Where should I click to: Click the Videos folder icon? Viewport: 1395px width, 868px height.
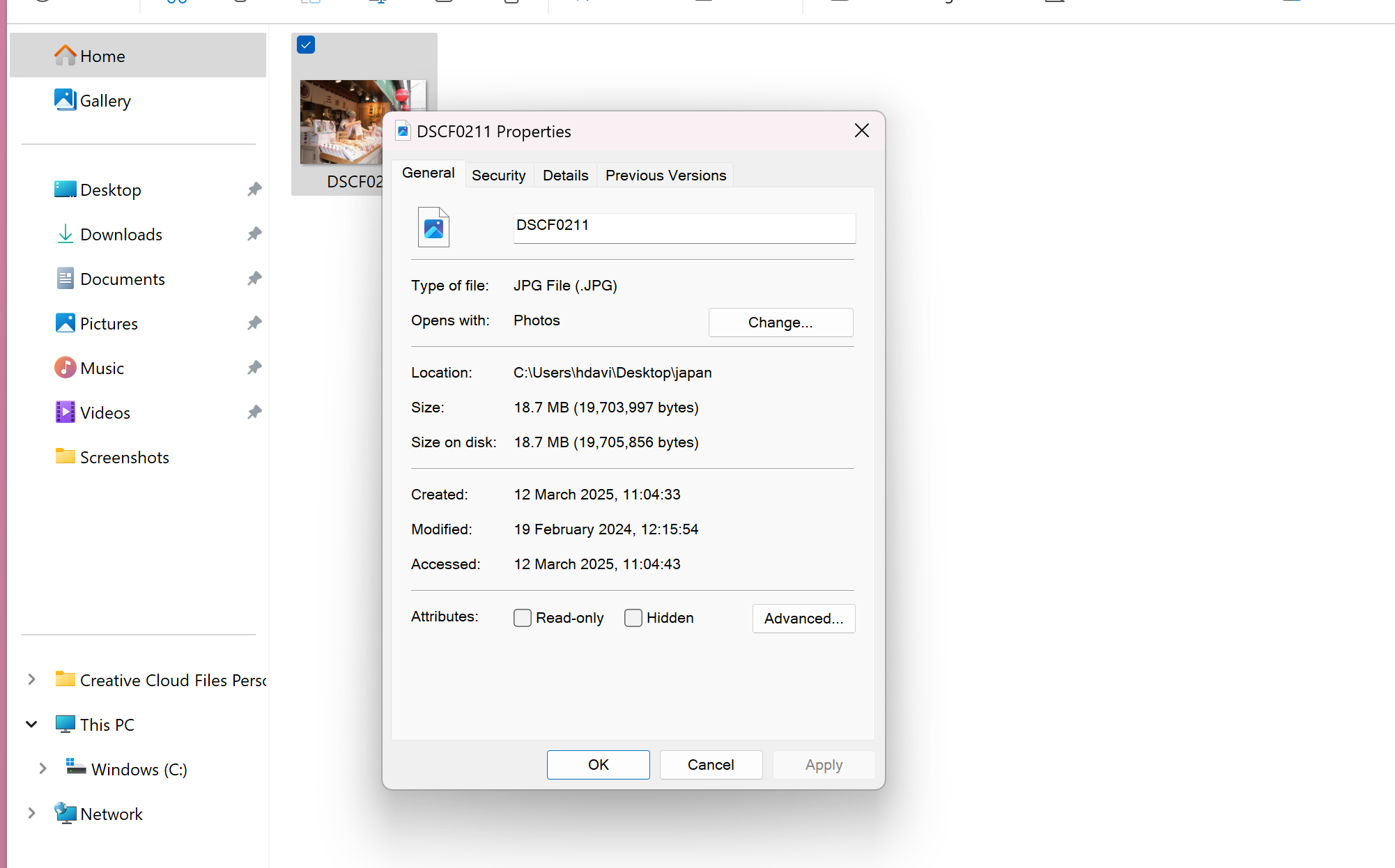65,412
